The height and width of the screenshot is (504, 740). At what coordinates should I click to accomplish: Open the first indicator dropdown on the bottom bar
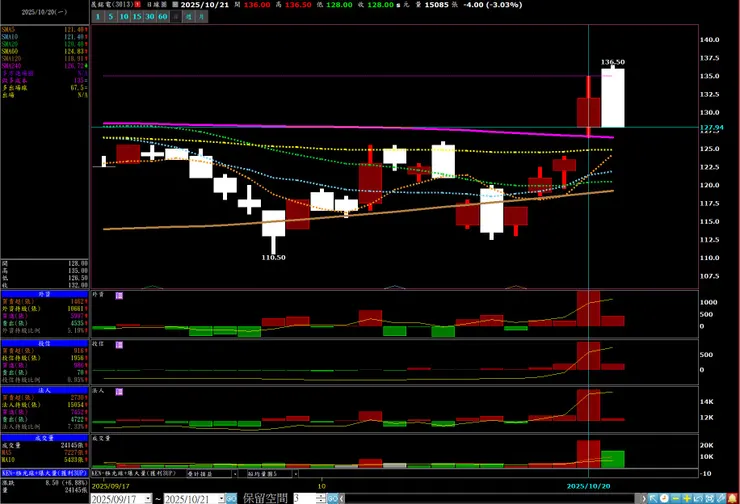click(x=235, y=473)
